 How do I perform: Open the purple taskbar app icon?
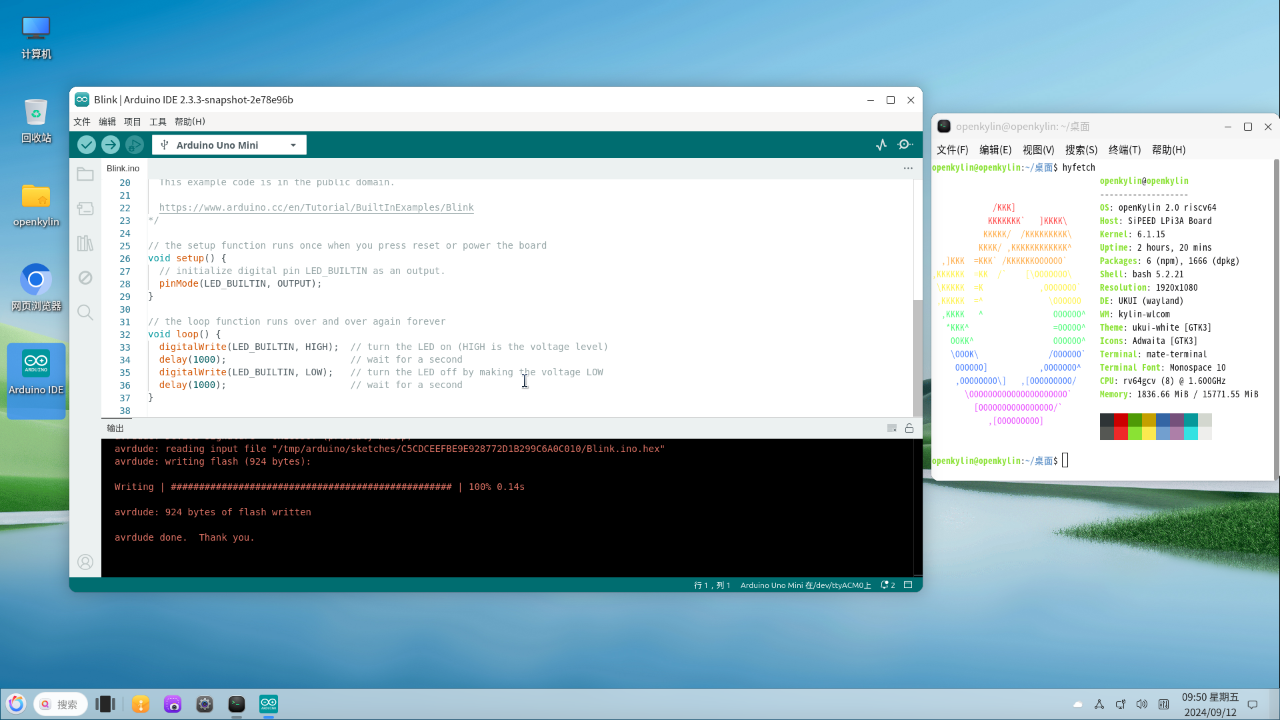coord(173,704)
